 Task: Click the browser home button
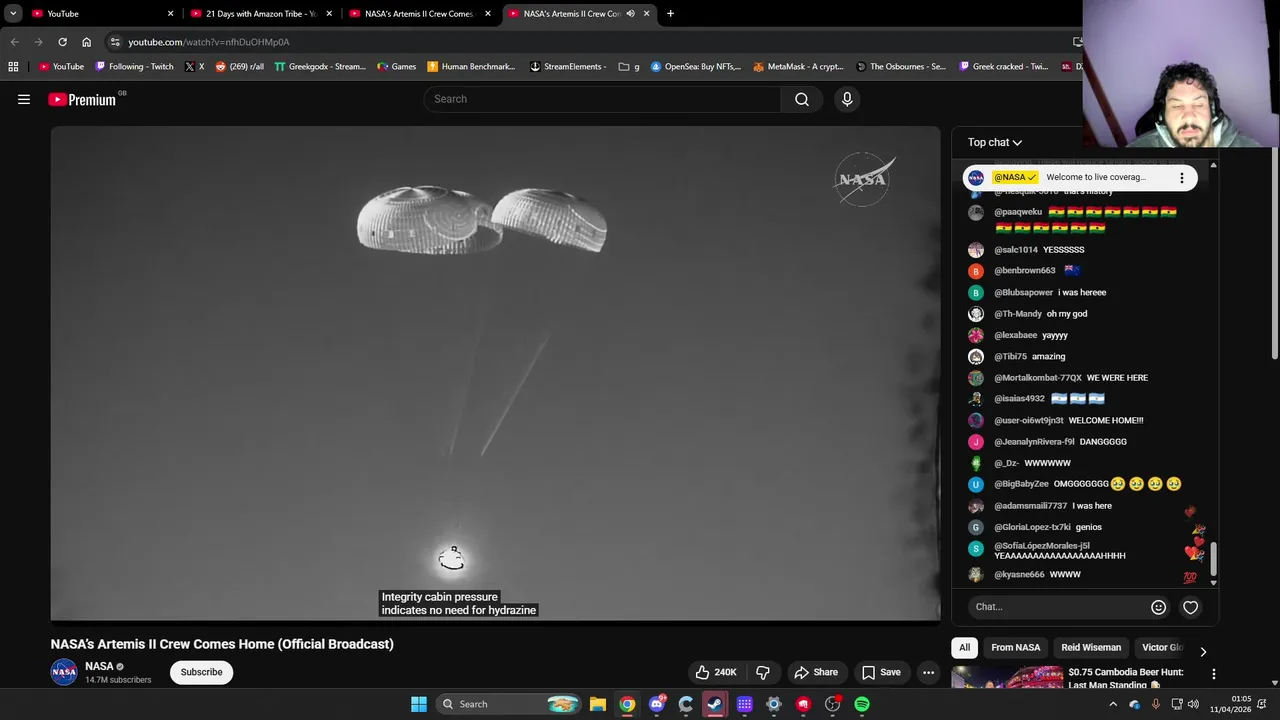tap(86, 42)
